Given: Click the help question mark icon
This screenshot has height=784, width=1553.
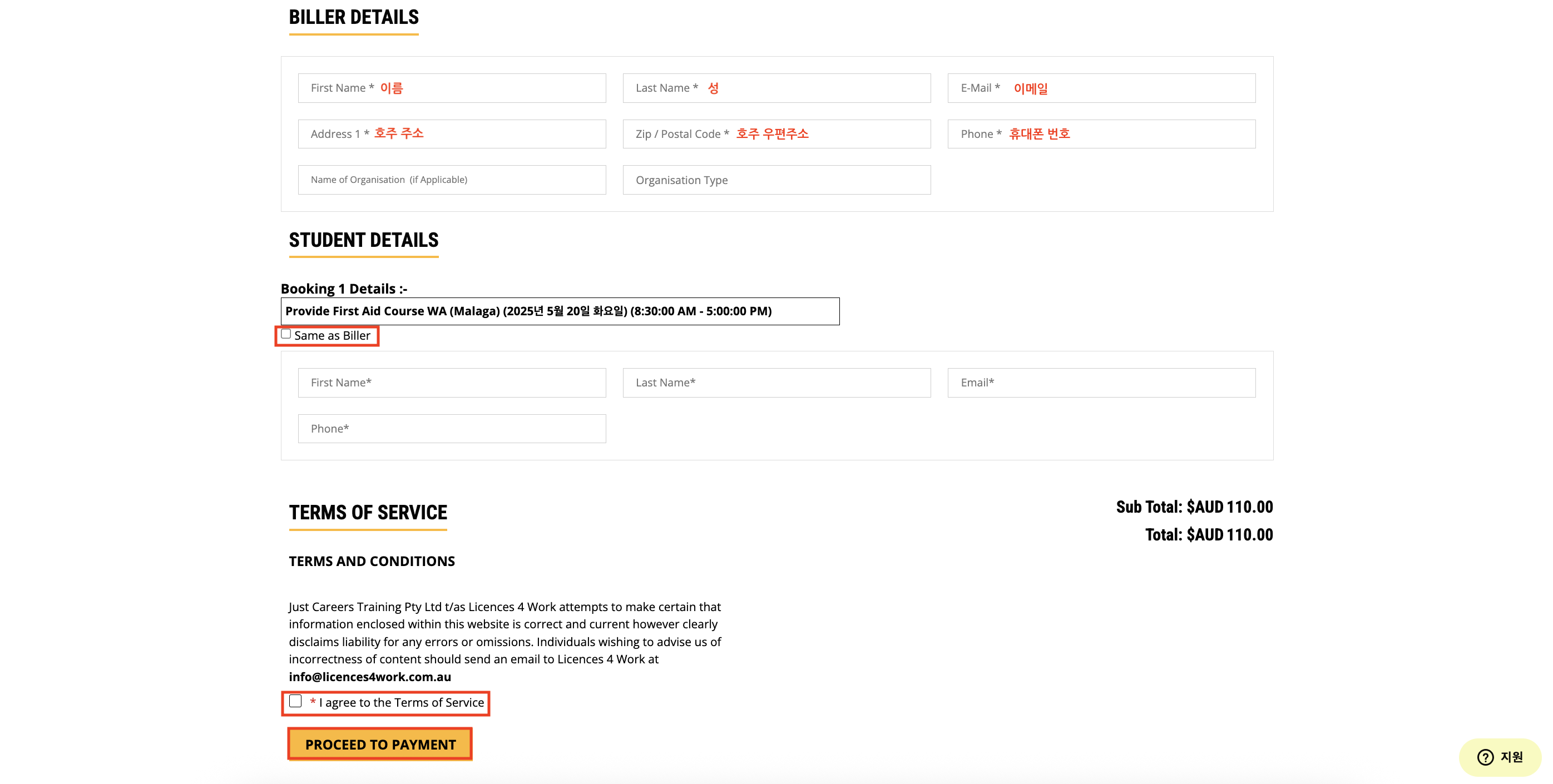Looking at the screenshot, I should [x=1485, y=757].
